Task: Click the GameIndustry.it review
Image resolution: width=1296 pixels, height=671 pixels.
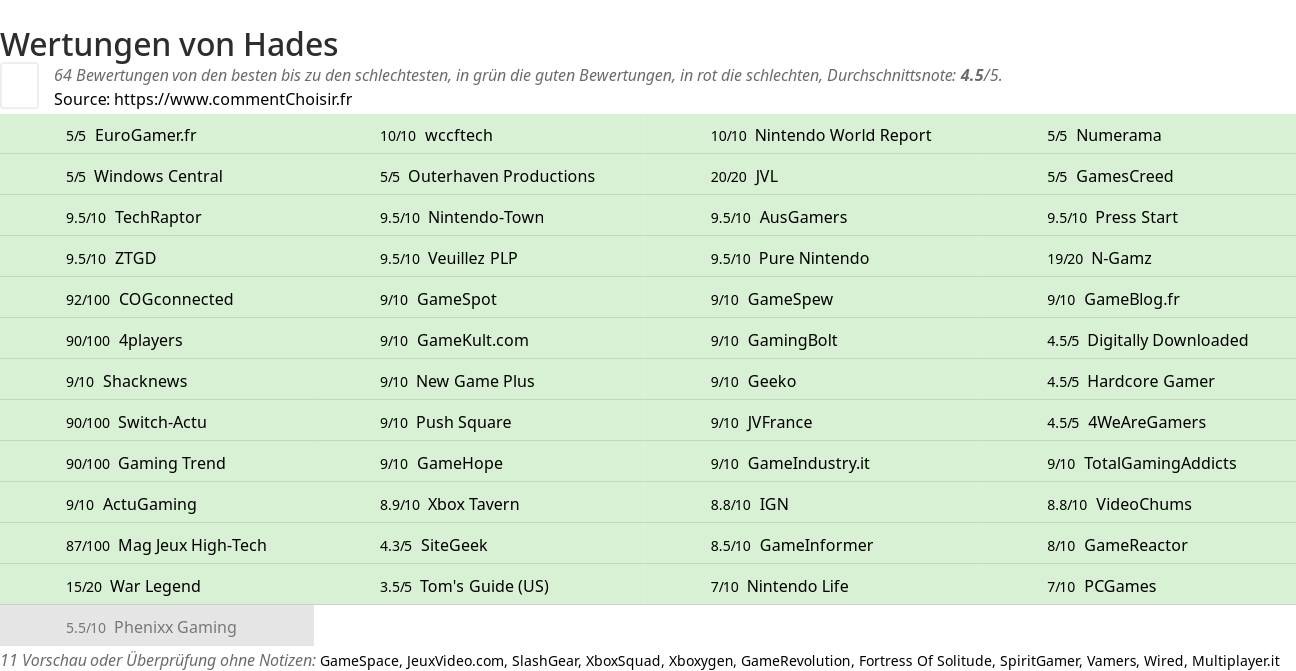Action: click(x=790, y=463)
